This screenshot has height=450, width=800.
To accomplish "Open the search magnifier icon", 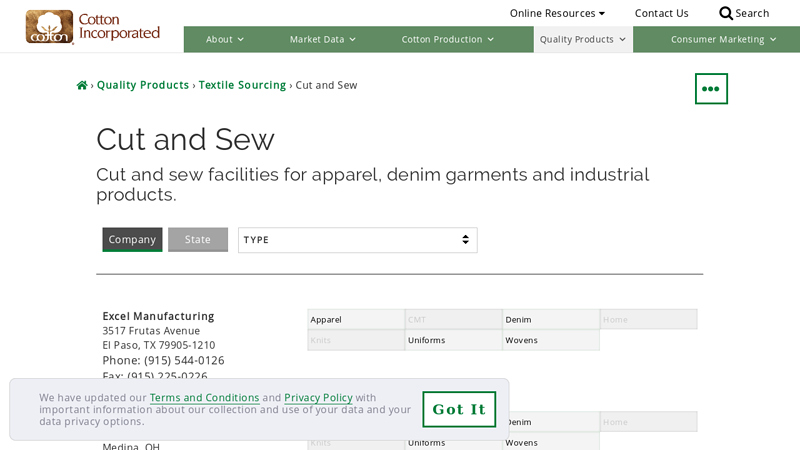I will click(x=726, y=13).
